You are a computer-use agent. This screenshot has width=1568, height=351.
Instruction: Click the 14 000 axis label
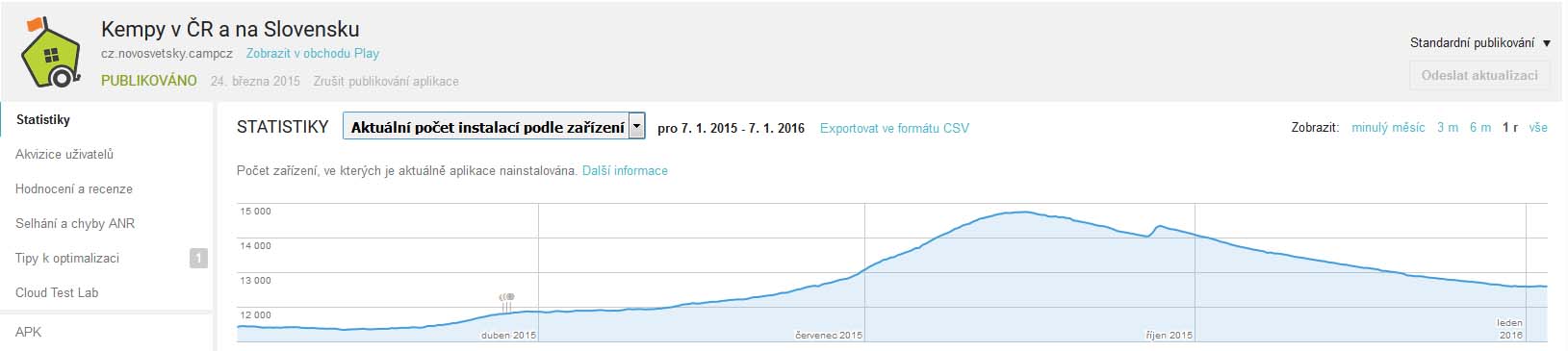tap(255, 246)
